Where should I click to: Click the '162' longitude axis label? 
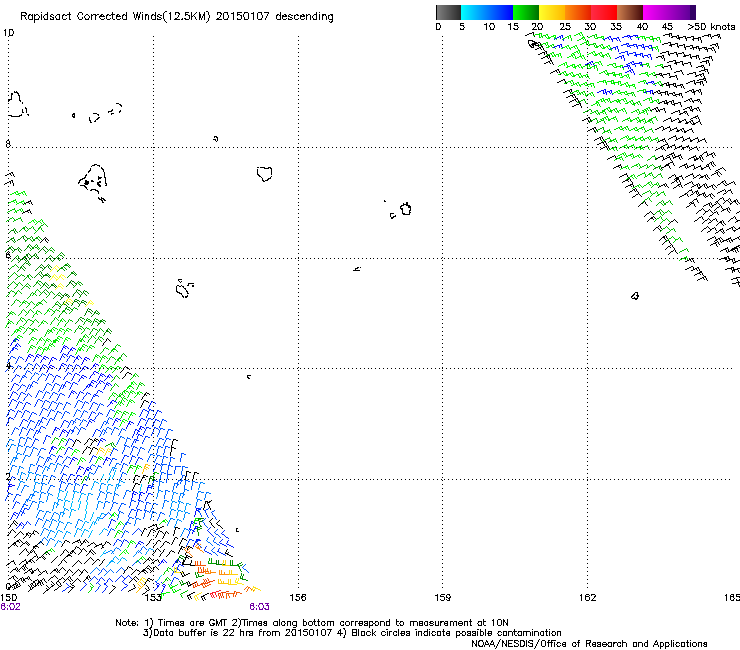(587, 598)
